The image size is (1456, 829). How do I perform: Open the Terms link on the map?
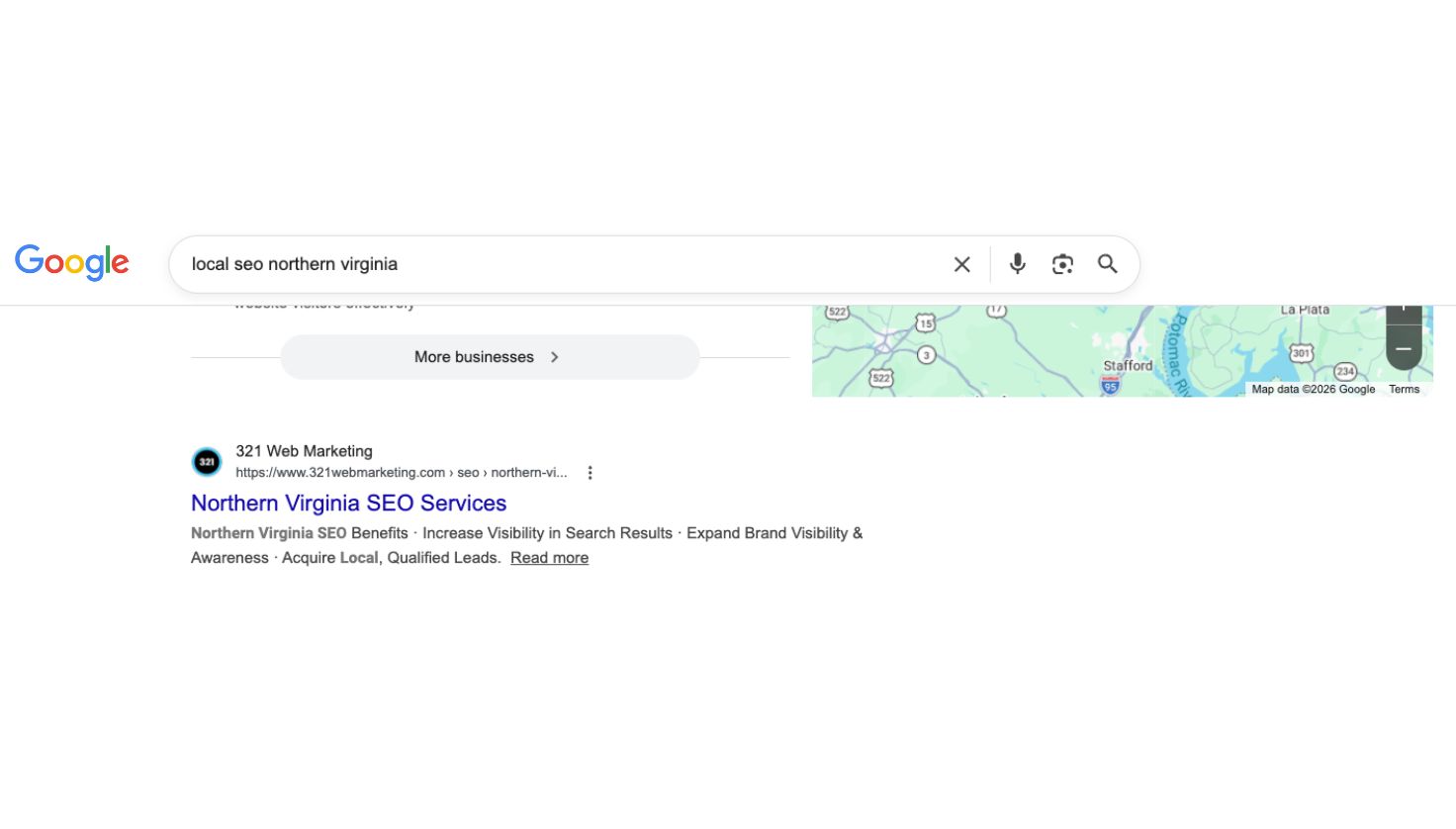point(1404,389)
